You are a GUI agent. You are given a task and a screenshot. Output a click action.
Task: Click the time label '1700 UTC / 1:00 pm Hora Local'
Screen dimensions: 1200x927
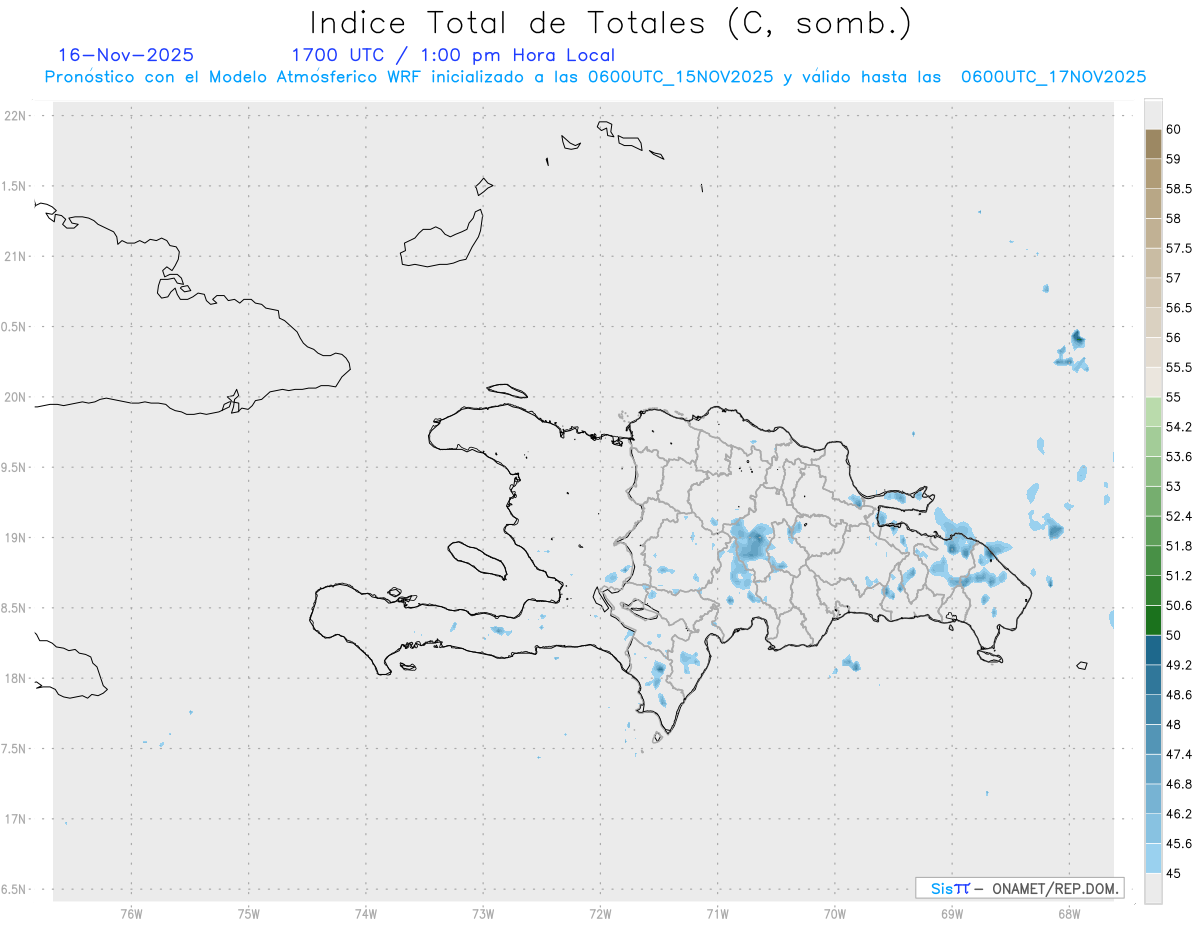click(x=453, y=55)
